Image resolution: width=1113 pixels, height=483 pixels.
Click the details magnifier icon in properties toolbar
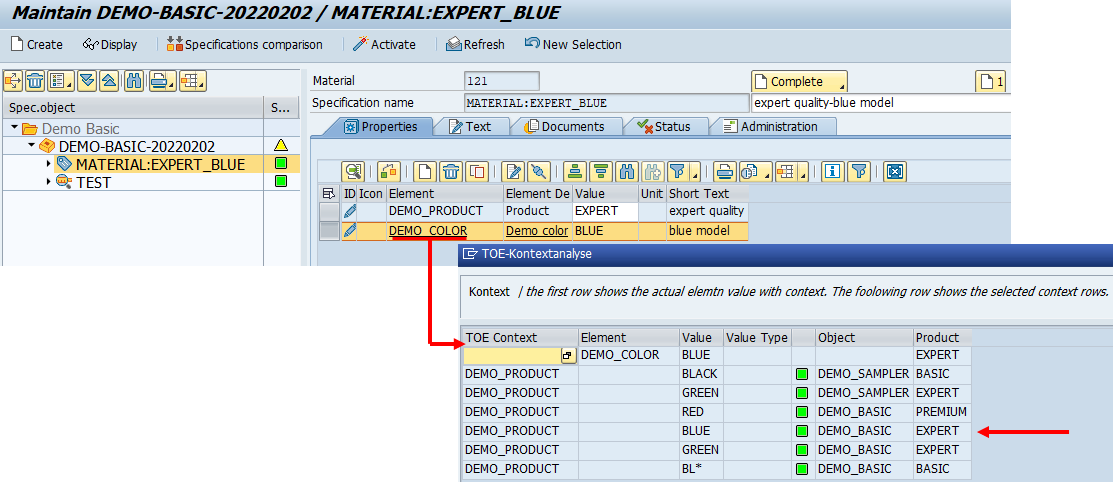click(352, 171)
